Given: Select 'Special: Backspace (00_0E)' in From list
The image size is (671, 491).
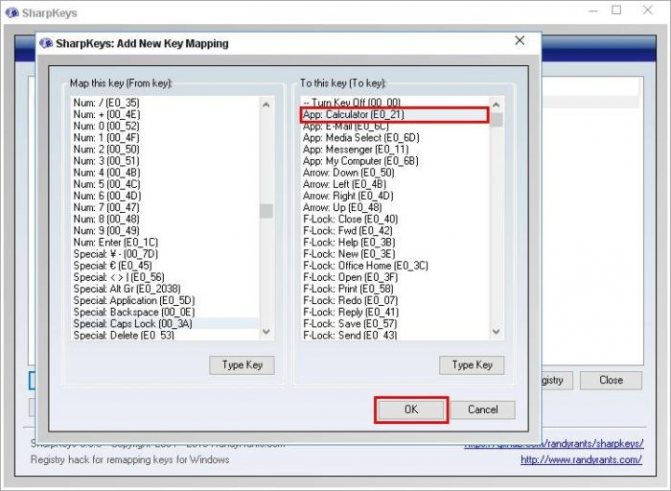Looking at the screenshot, I should tap(165, 312).
